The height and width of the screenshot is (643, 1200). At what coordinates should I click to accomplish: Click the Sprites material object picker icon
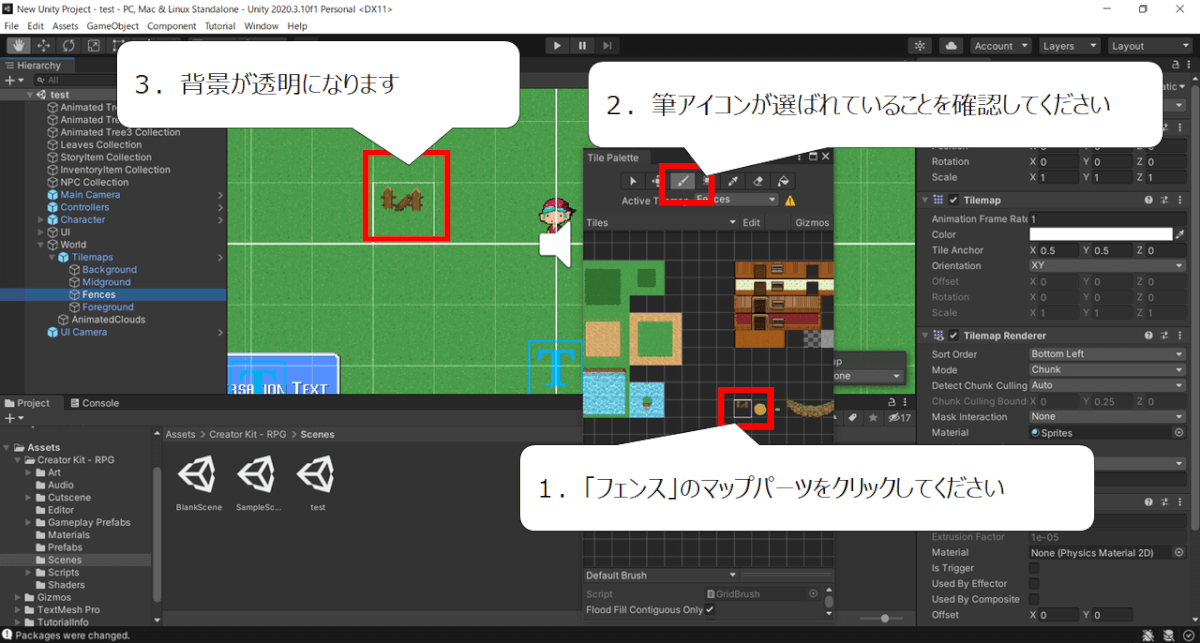(1179, 433)
